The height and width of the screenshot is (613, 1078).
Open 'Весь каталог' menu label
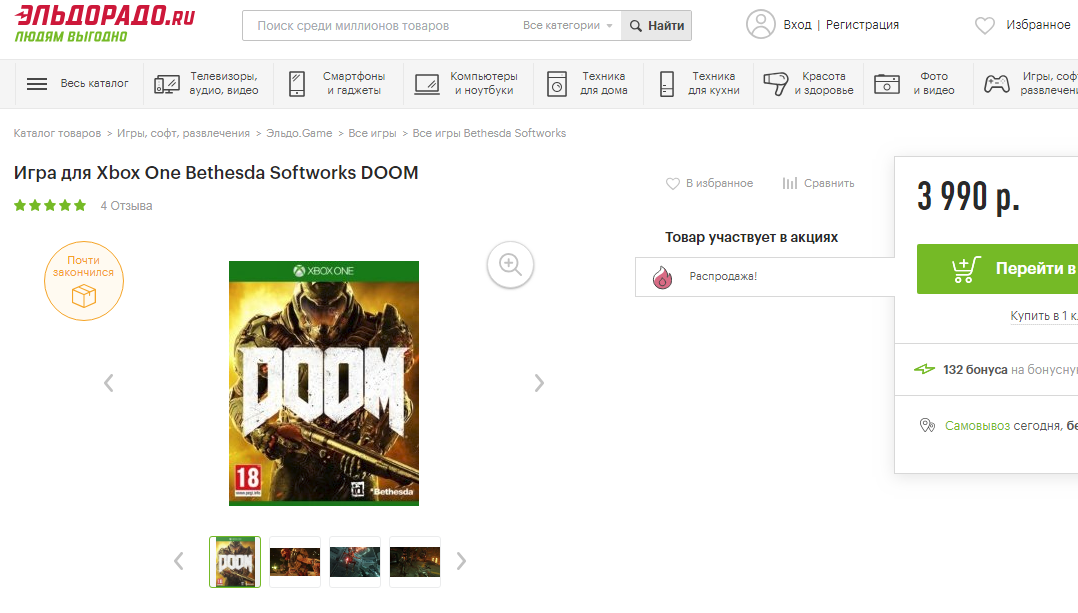click(x=94, y=83)
